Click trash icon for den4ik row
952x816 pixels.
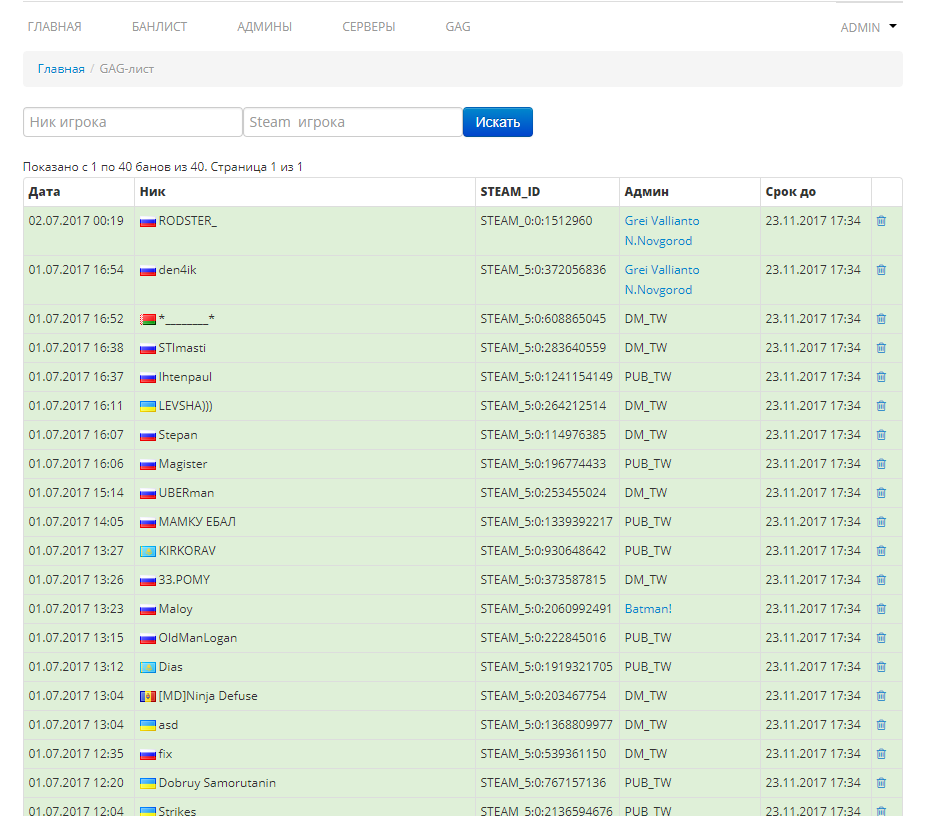[881, 270]
